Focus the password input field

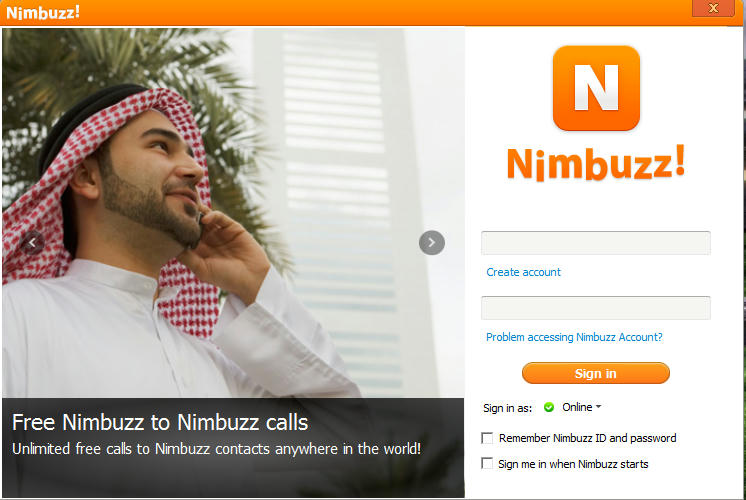[596, 308]
